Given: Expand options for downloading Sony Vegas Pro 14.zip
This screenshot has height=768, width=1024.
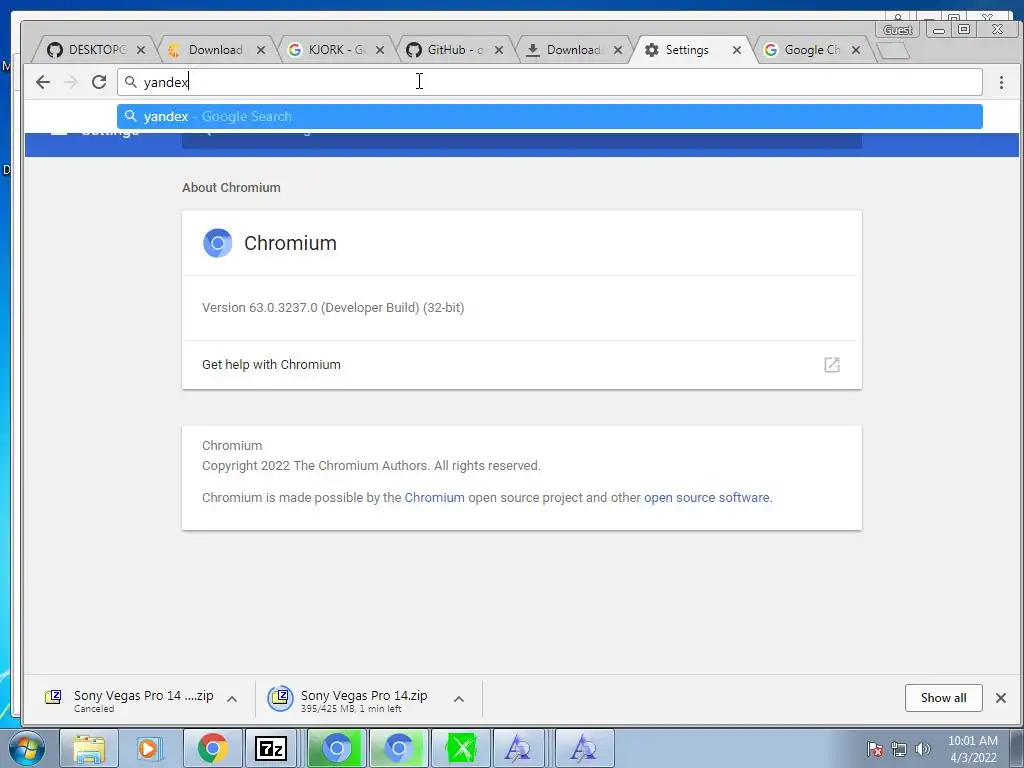Looking at the screenshot, I should pyautogui.click(x=459, y=699).
